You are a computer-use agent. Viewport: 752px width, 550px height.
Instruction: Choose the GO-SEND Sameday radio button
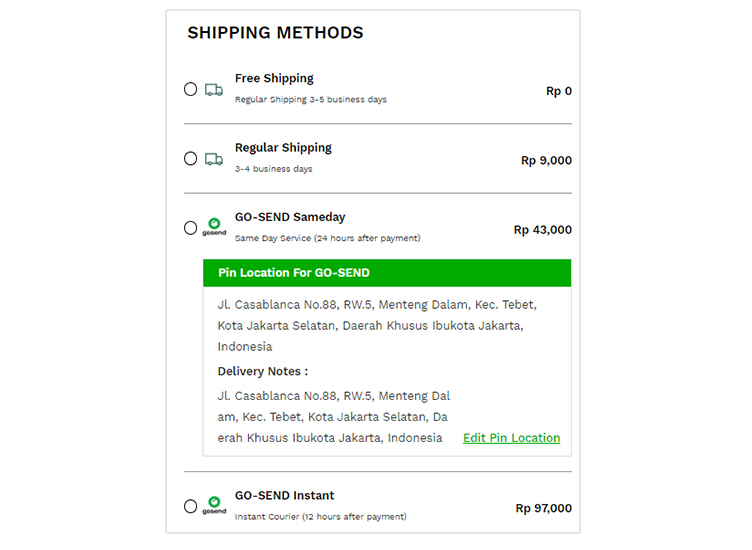[x=190, y=228]
